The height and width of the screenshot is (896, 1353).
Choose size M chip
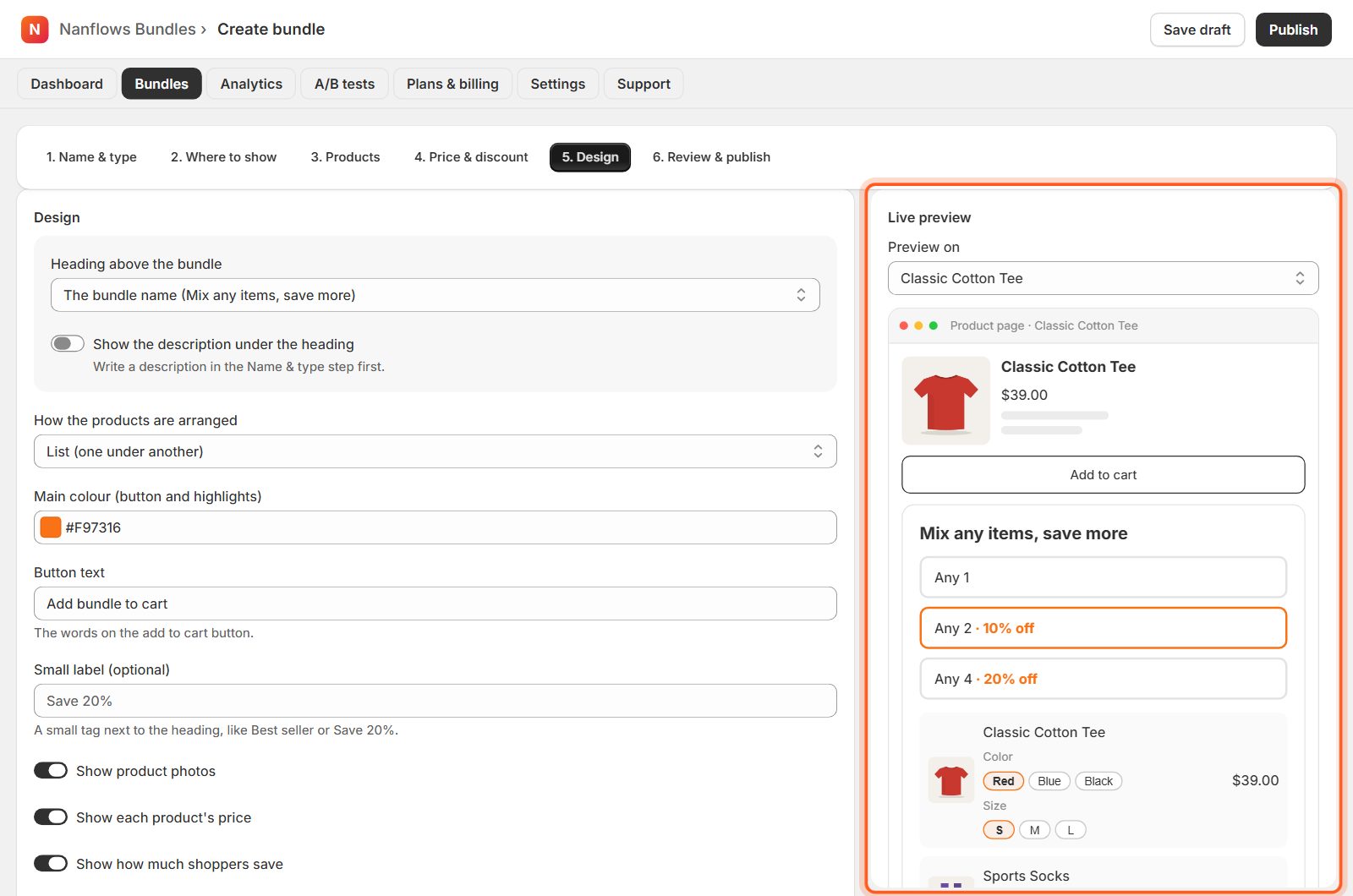pos(1035,830)
